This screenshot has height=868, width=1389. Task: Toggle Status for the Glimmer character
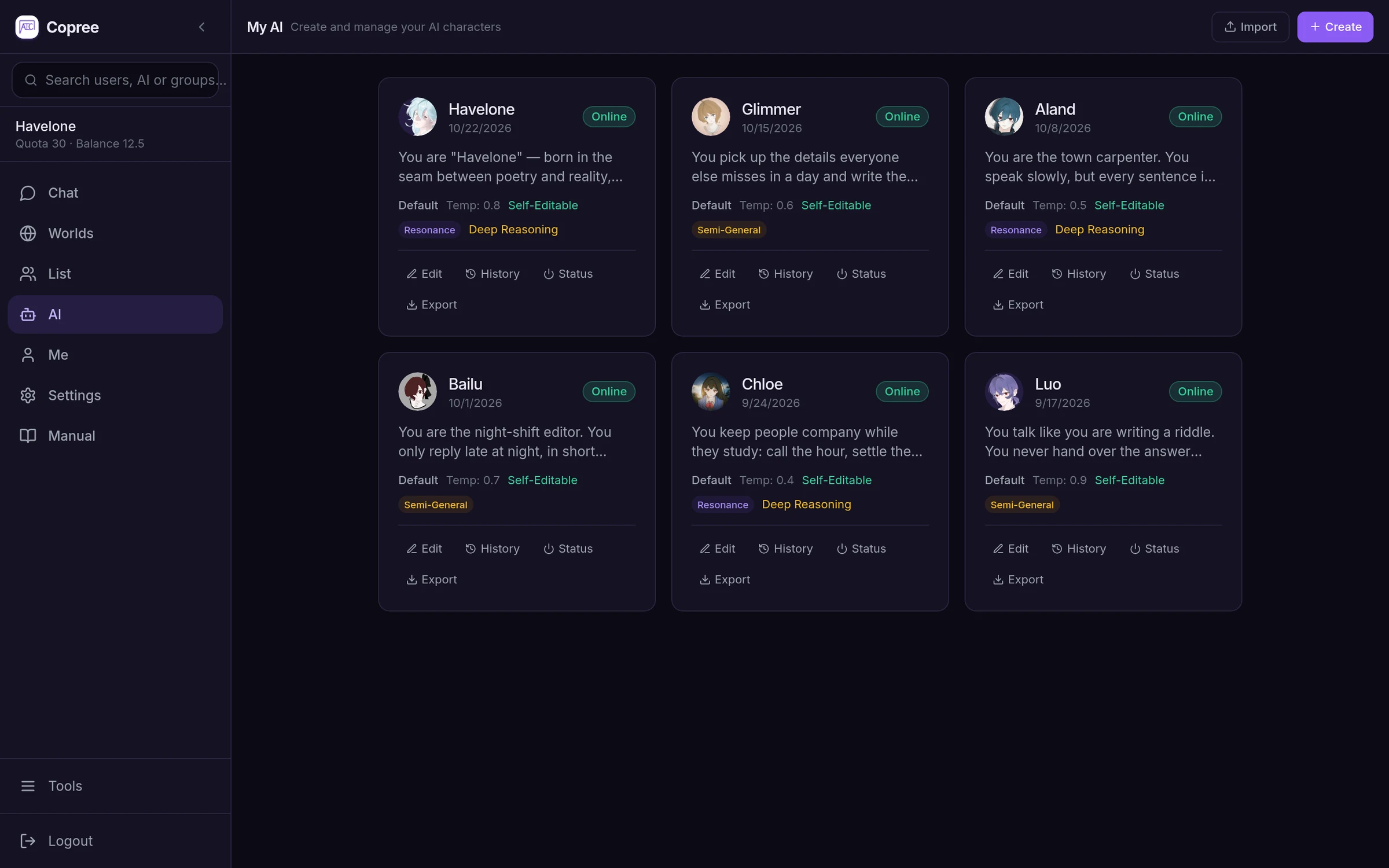click(861, 274)
